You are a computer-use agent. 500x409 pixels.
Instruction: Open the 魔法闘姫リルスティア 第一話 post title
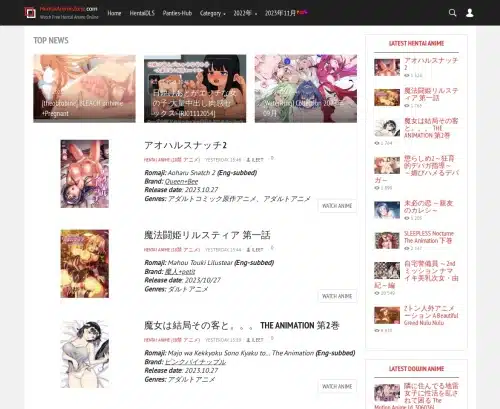[207, 235]
